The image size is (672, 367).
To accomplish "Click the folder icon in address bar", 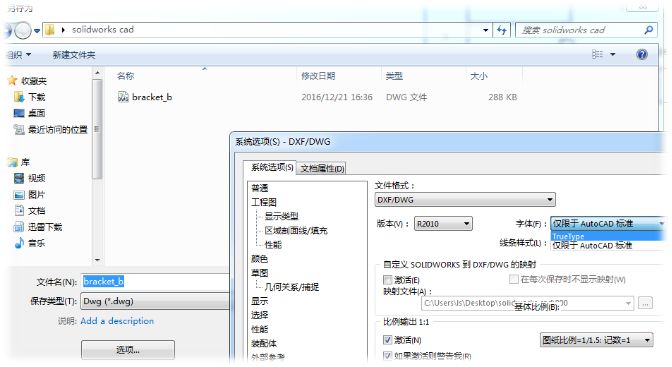I will pyautogui.click(x=50, y=30).
